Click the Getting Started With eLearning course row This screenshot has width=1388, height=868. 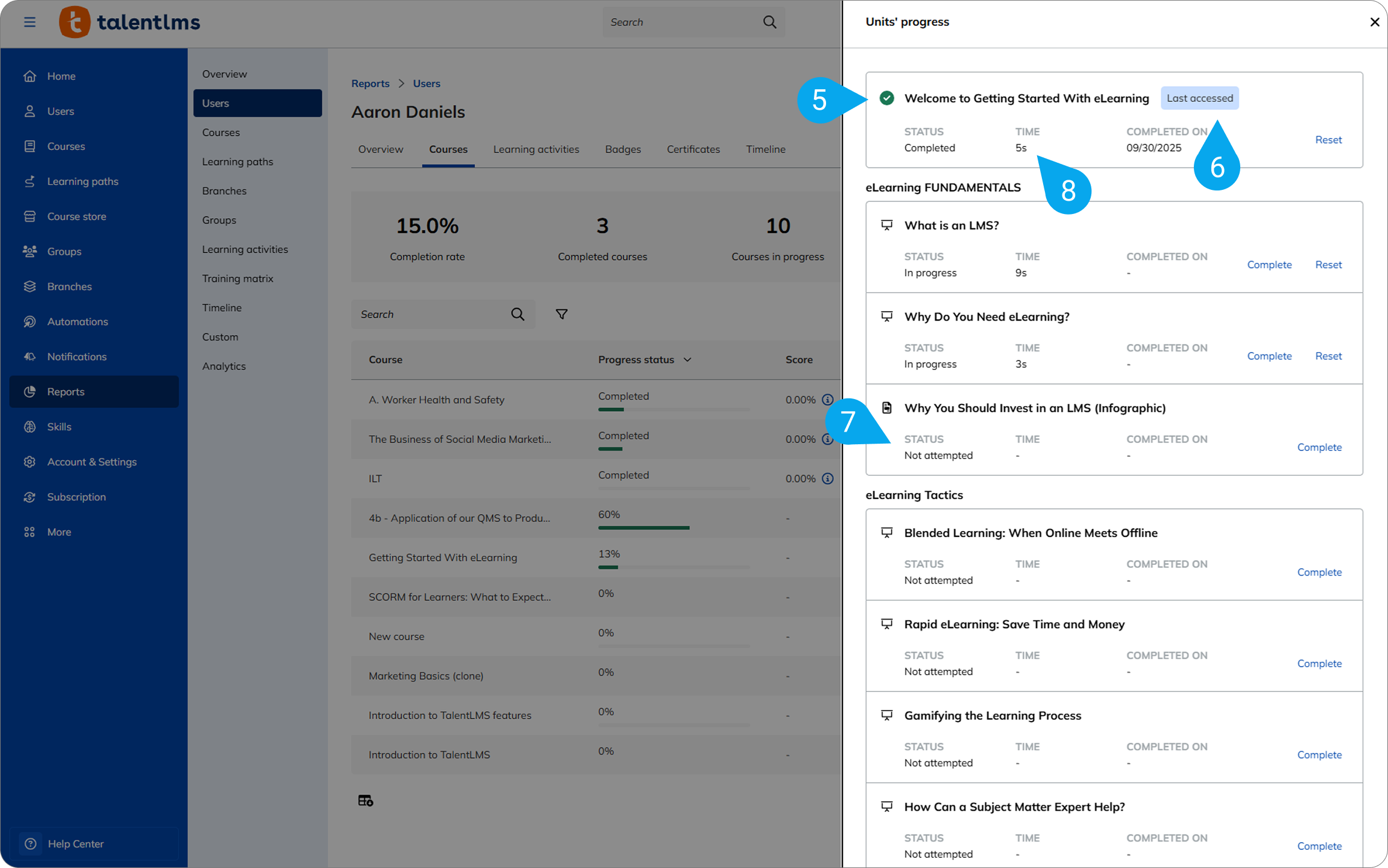pyautogui.click(x=596, y=558)
